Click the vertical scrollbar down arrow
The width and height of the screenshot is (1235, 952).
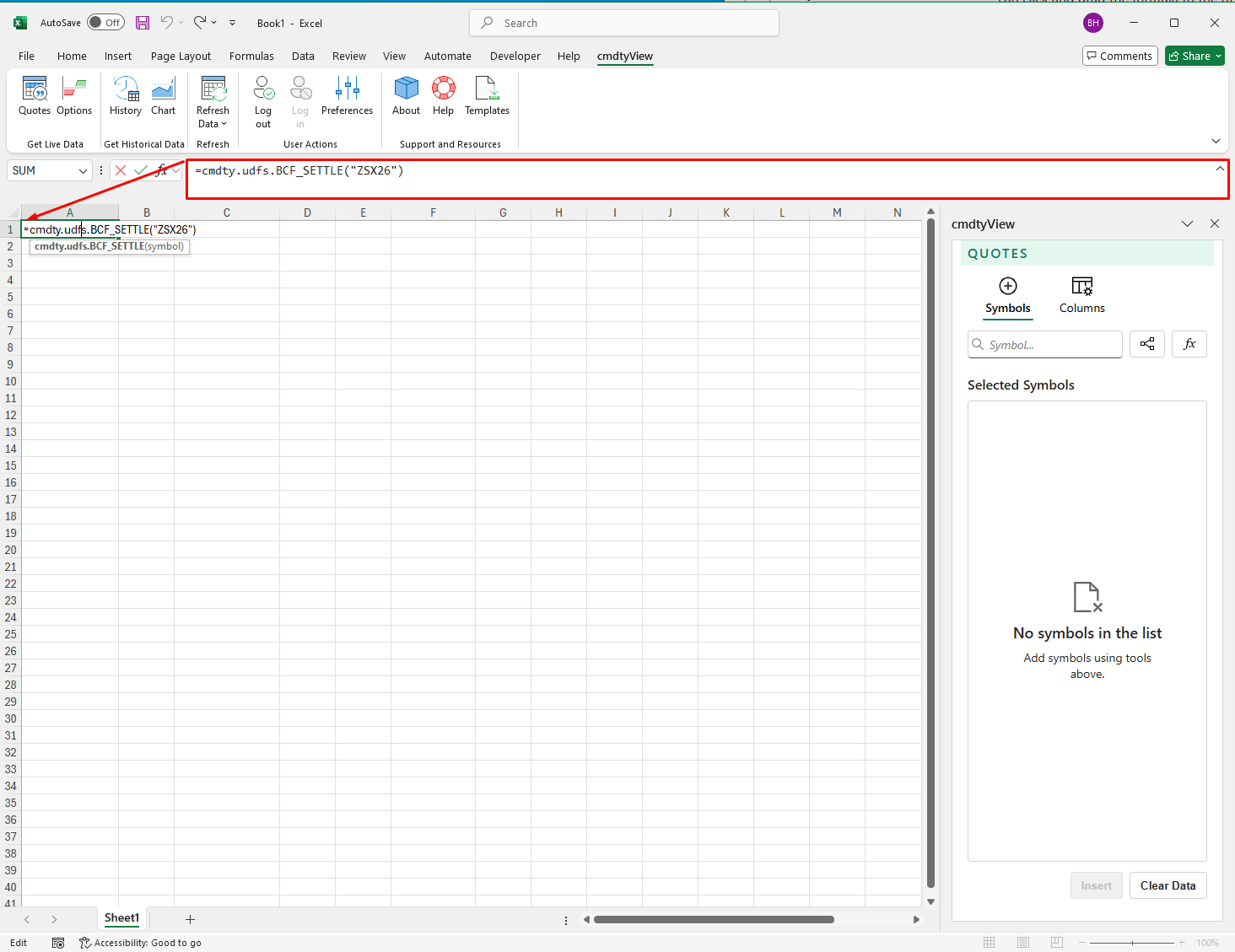pos(930,901)
